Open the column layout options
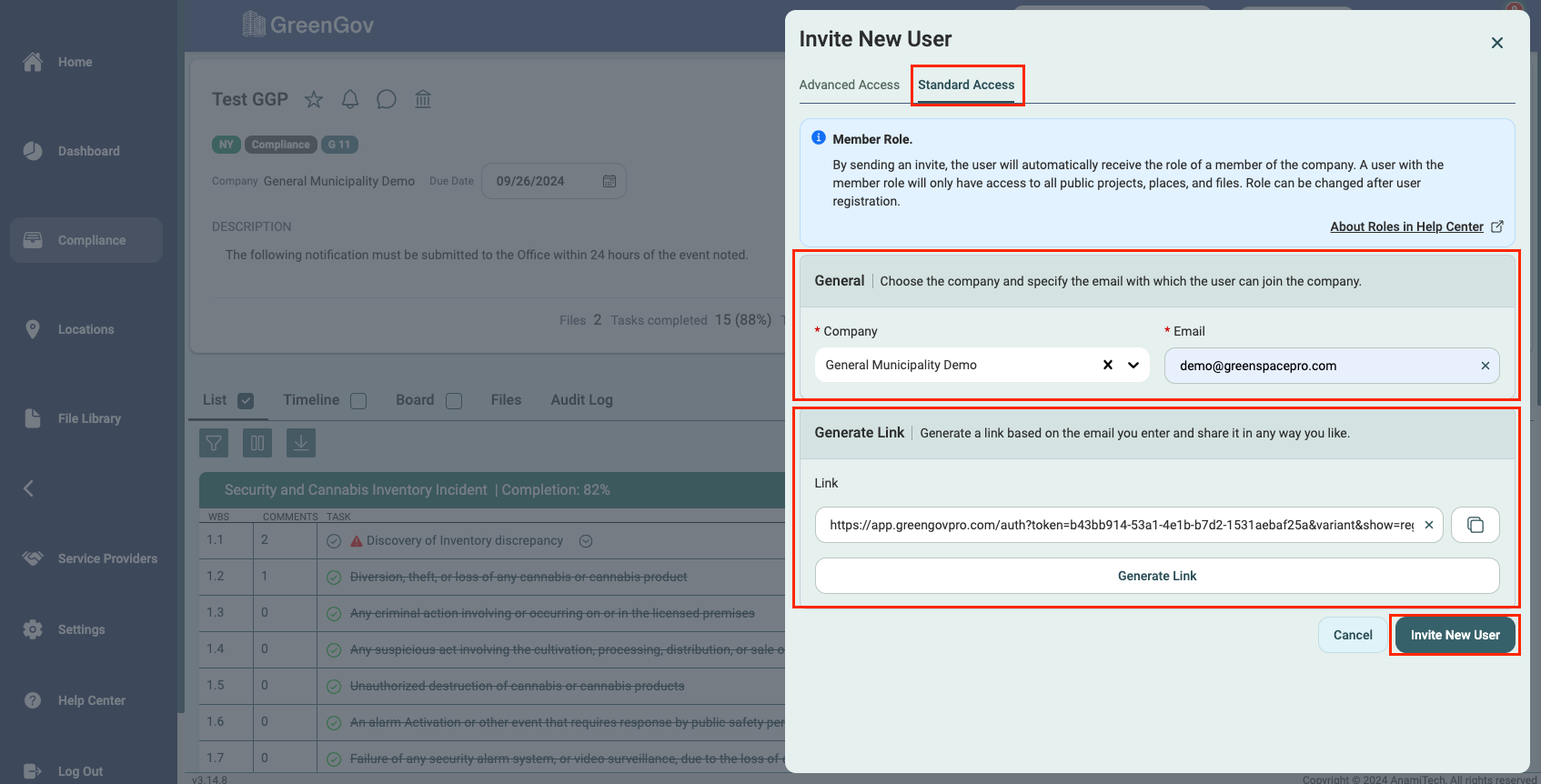The width and height of the screenshot is (1541, 784). pyautogui.click(x=257, y=443)
